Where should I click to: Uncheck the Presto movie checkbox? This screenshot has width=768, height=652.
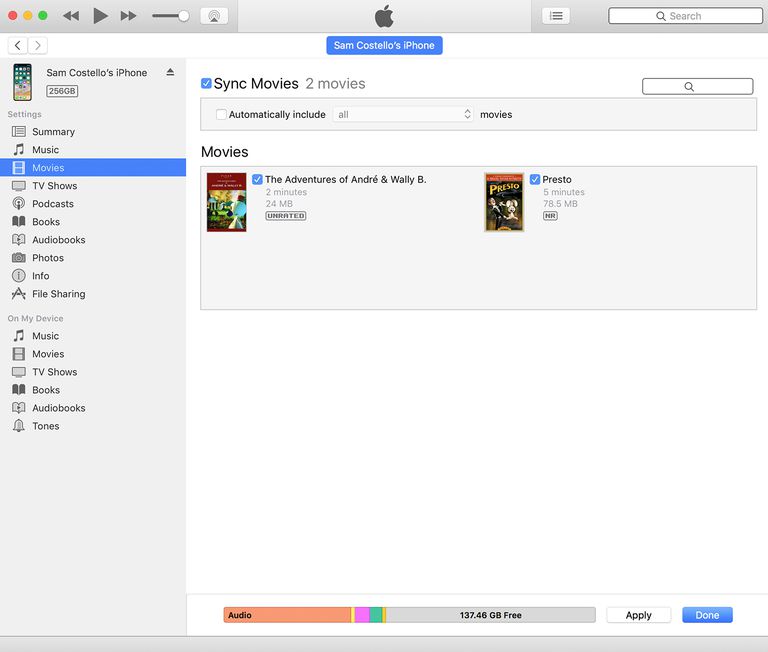535,179
